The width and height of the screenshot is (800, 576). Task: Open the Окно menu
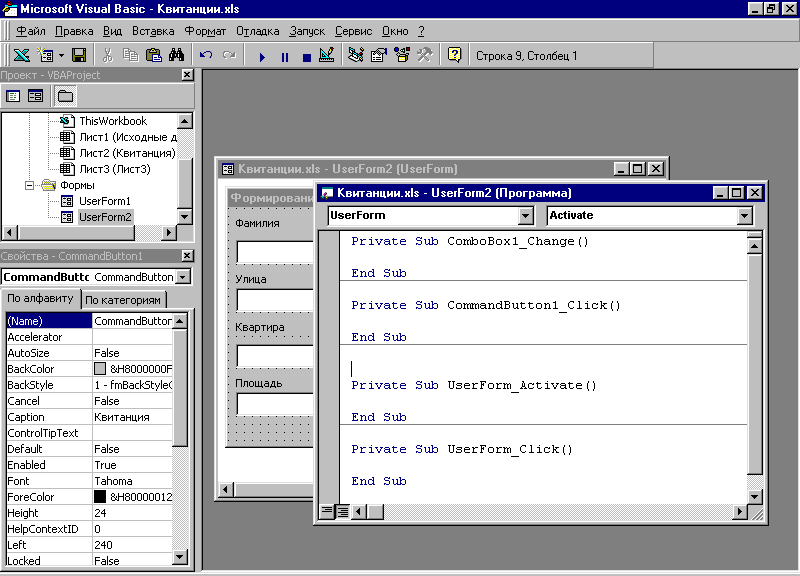(395, 31)
